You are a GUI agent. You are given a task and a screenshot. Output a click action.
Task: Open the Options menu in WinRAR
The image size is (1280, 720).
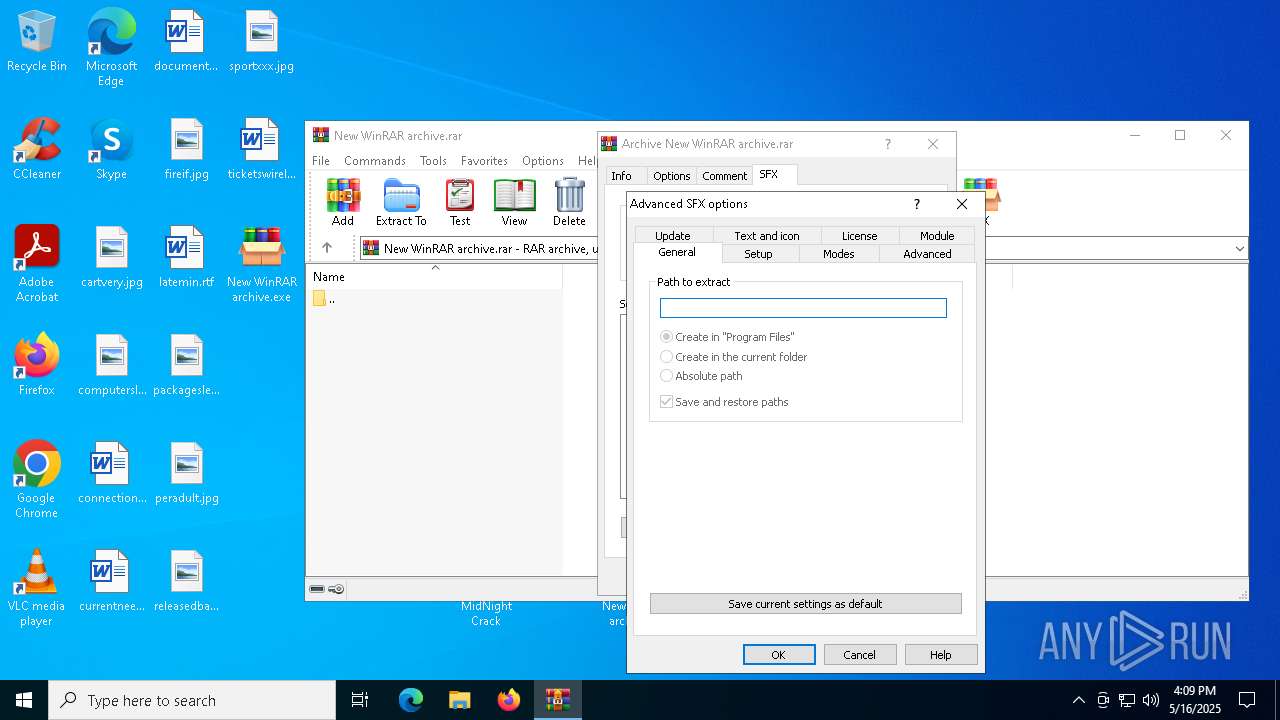click(543, 161)
